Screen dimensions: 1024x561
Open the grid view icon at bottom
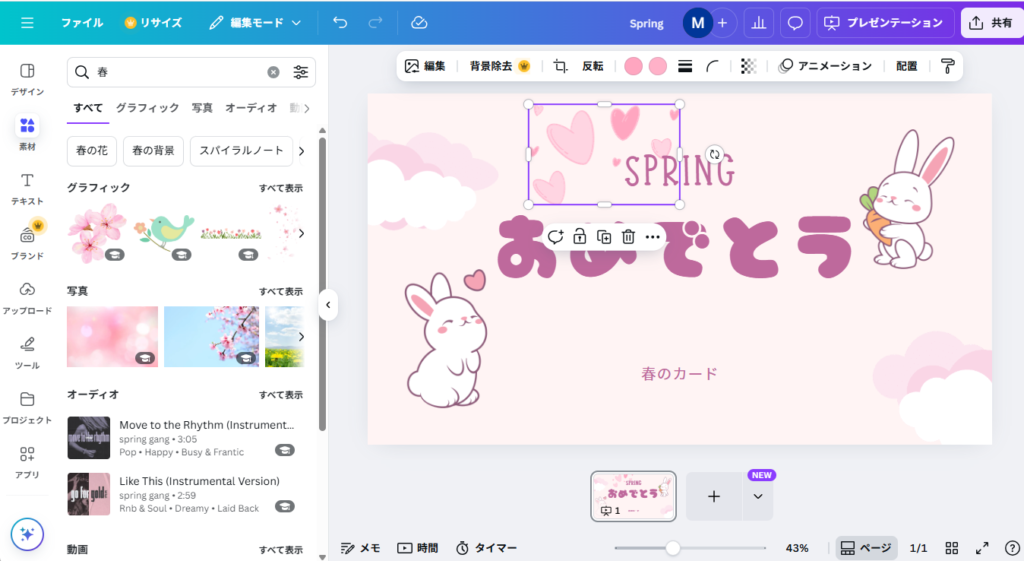click(952, 548)
